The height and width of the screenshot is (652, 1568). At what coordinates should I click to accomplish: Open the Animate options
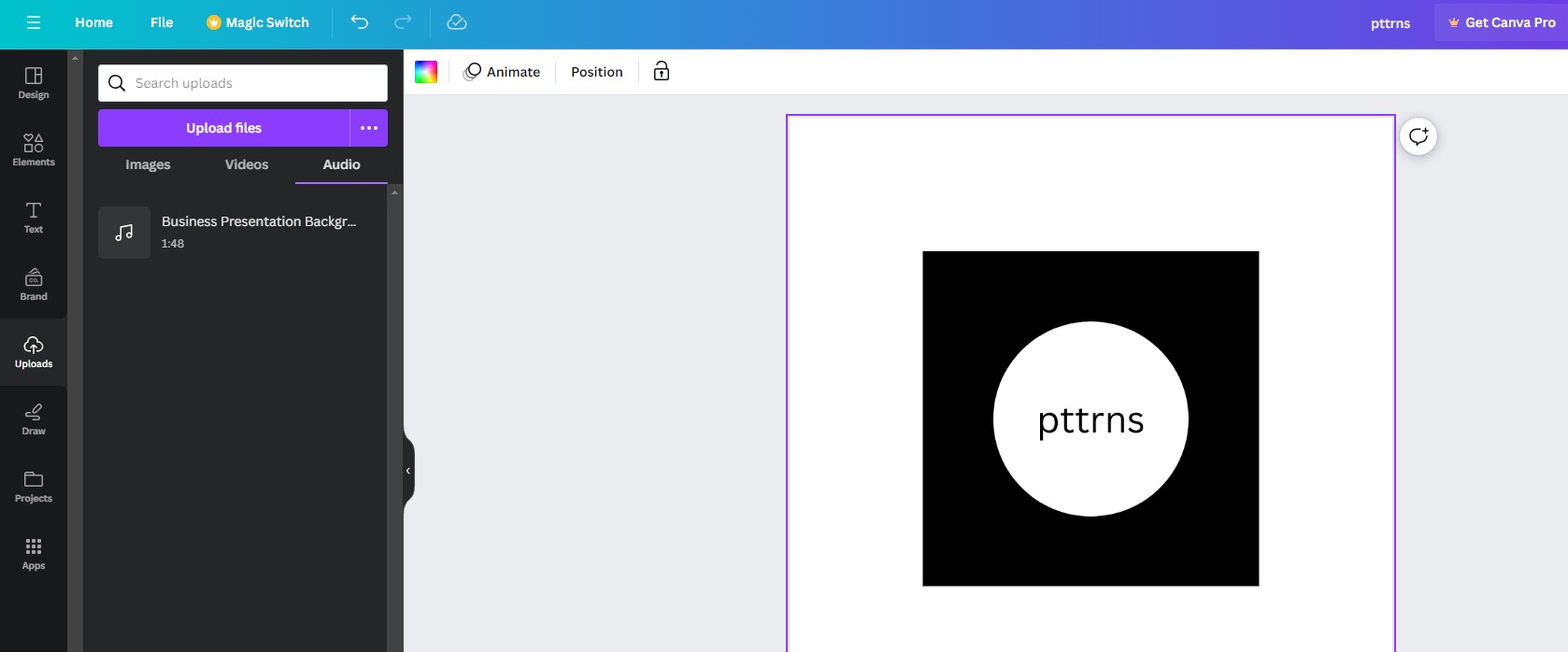503,72
